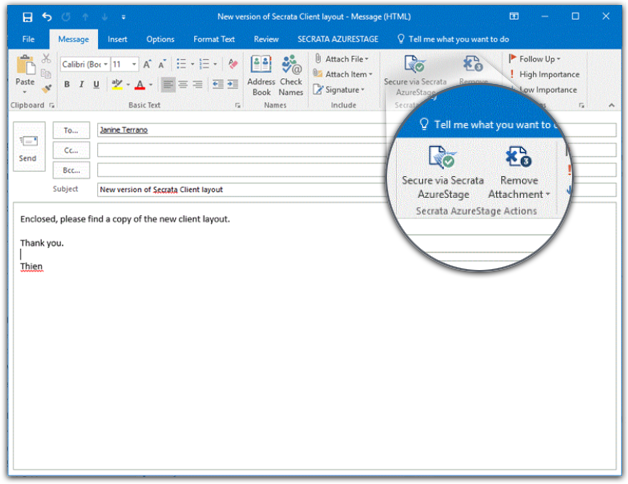Decrease paragraph indent
Viewport: 628px width, 484px height.
[x=218, y=84]
